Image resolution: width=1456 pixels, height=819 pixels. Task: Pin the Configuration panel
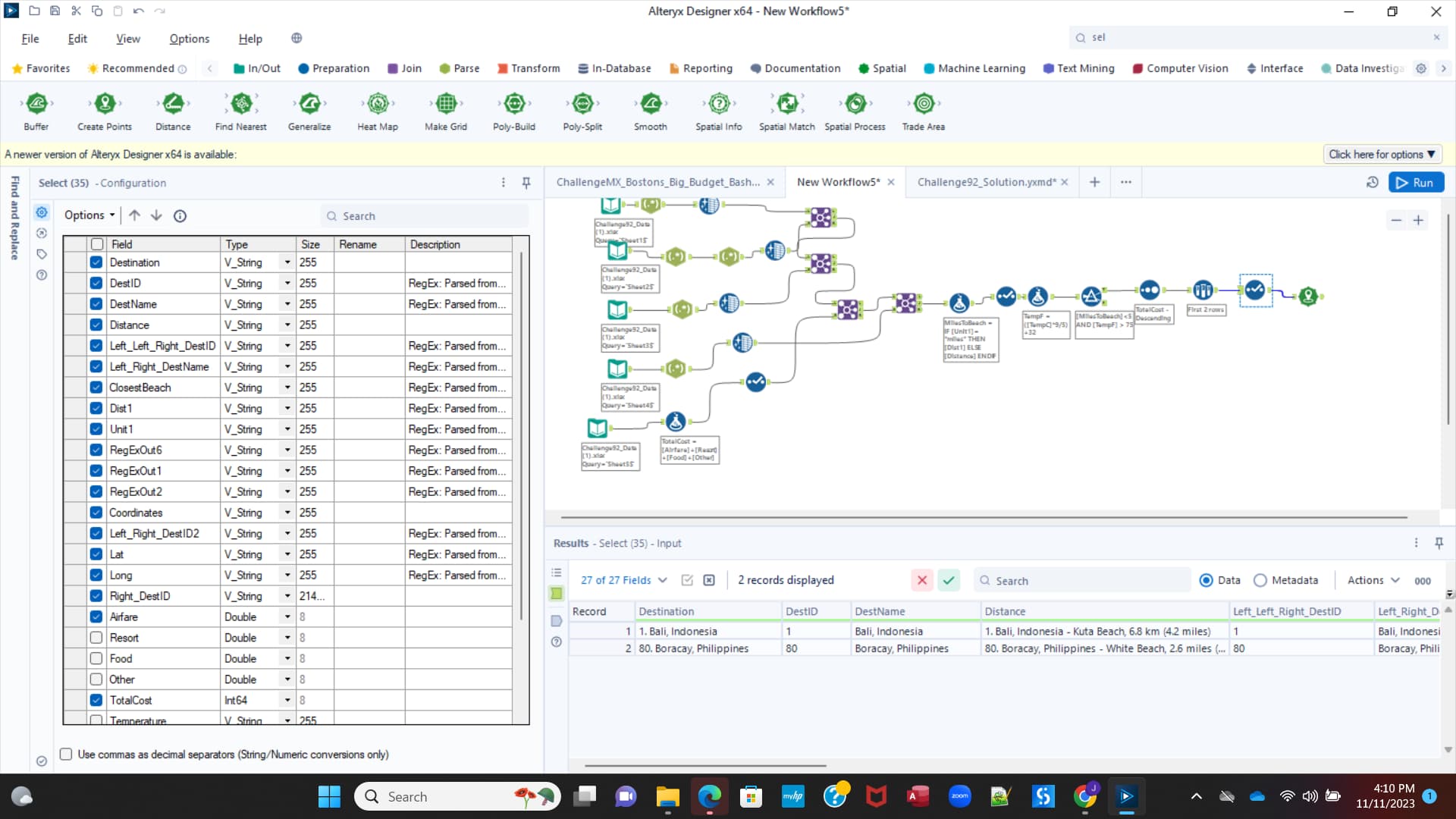[x=526, y=183]
